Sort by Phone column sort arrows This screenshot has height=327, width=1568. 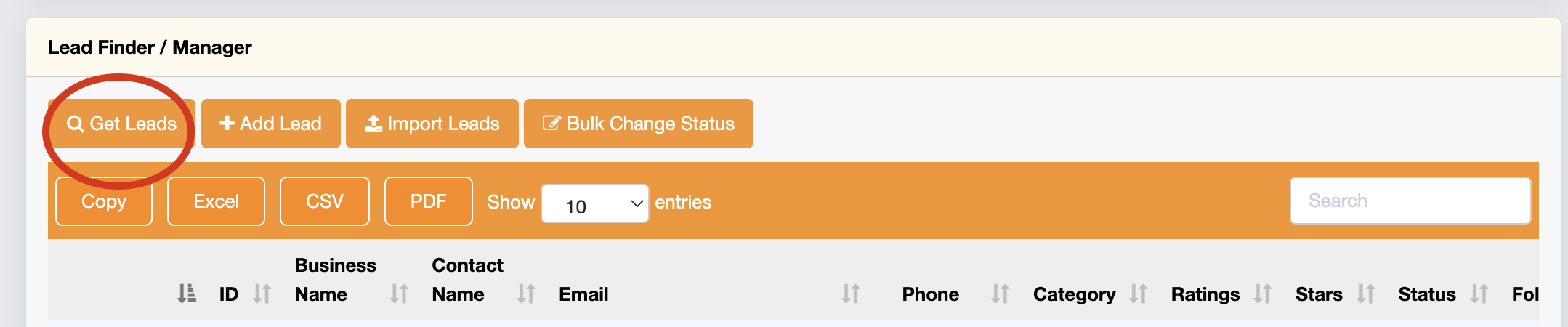(1001, 294)
